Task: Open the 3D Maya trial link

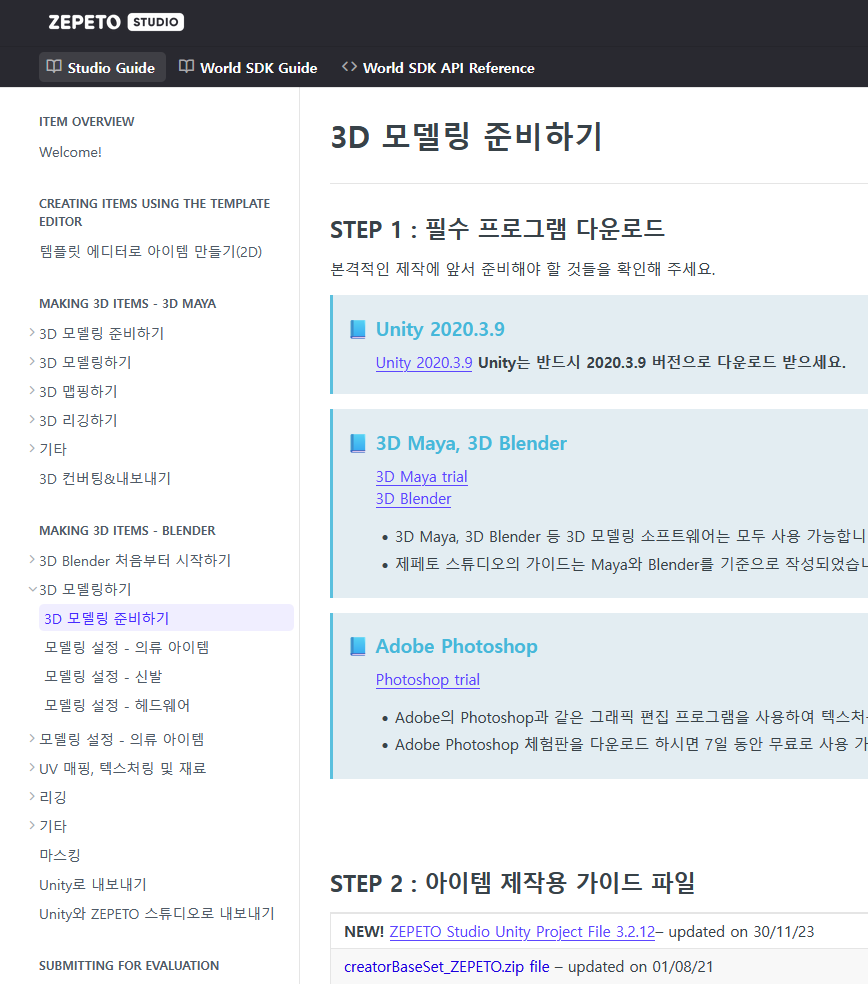Action: point(422,477)
